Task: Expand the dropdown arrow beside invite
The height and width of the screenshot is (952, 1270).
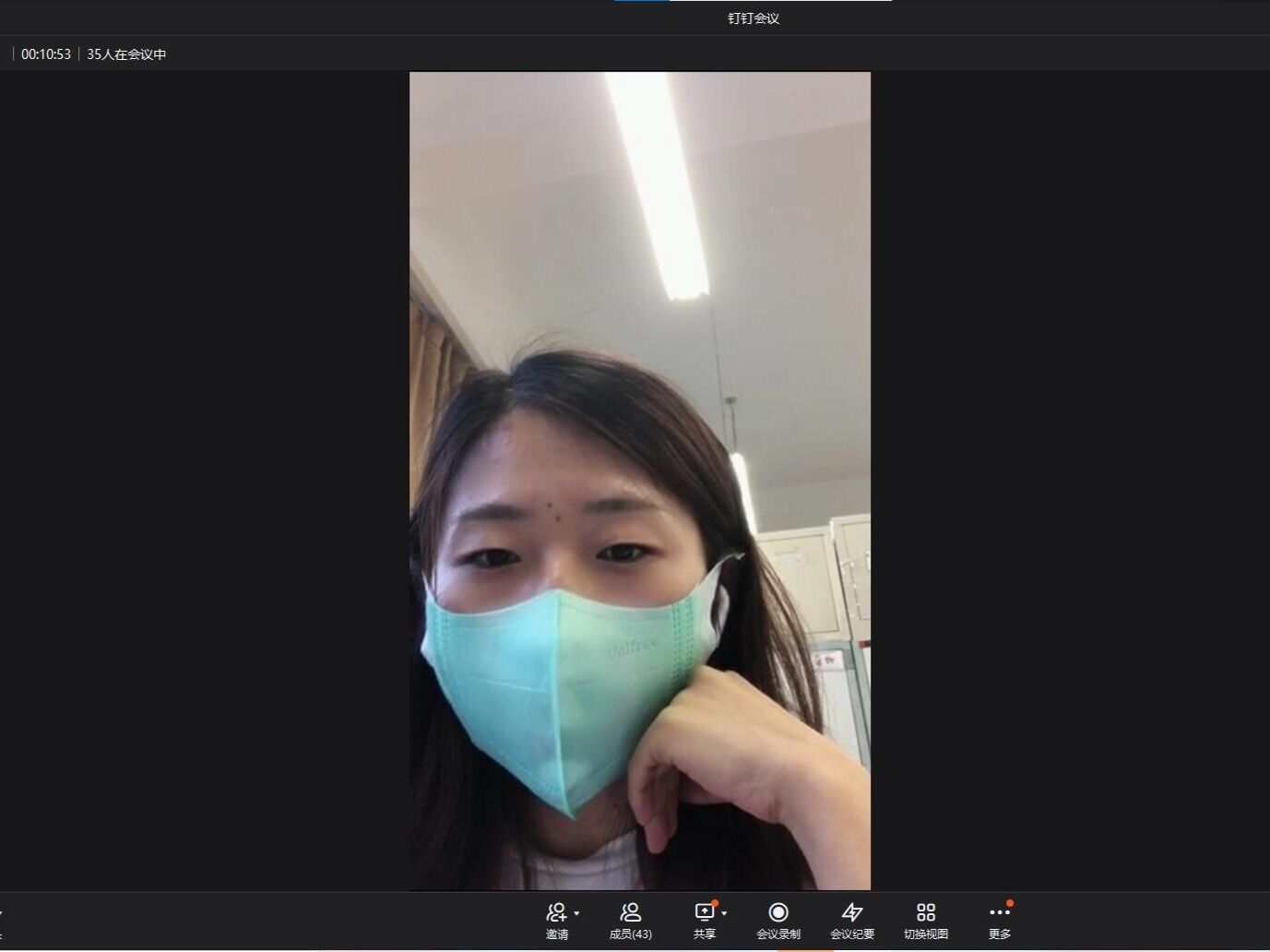Action: click(577, 913)
